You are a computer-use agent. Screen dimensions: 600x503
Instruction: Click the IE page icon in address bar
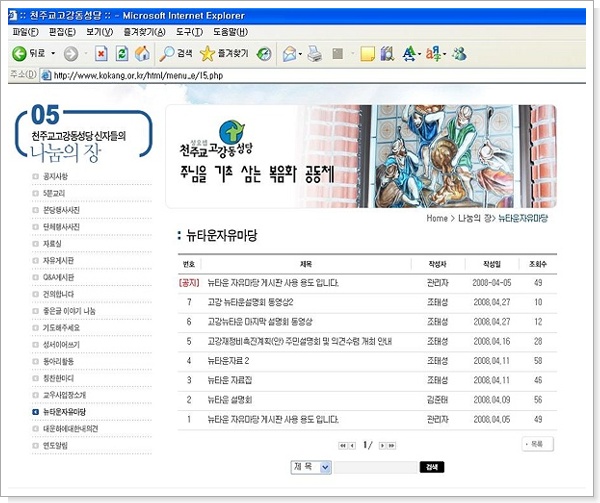[46, 75]
